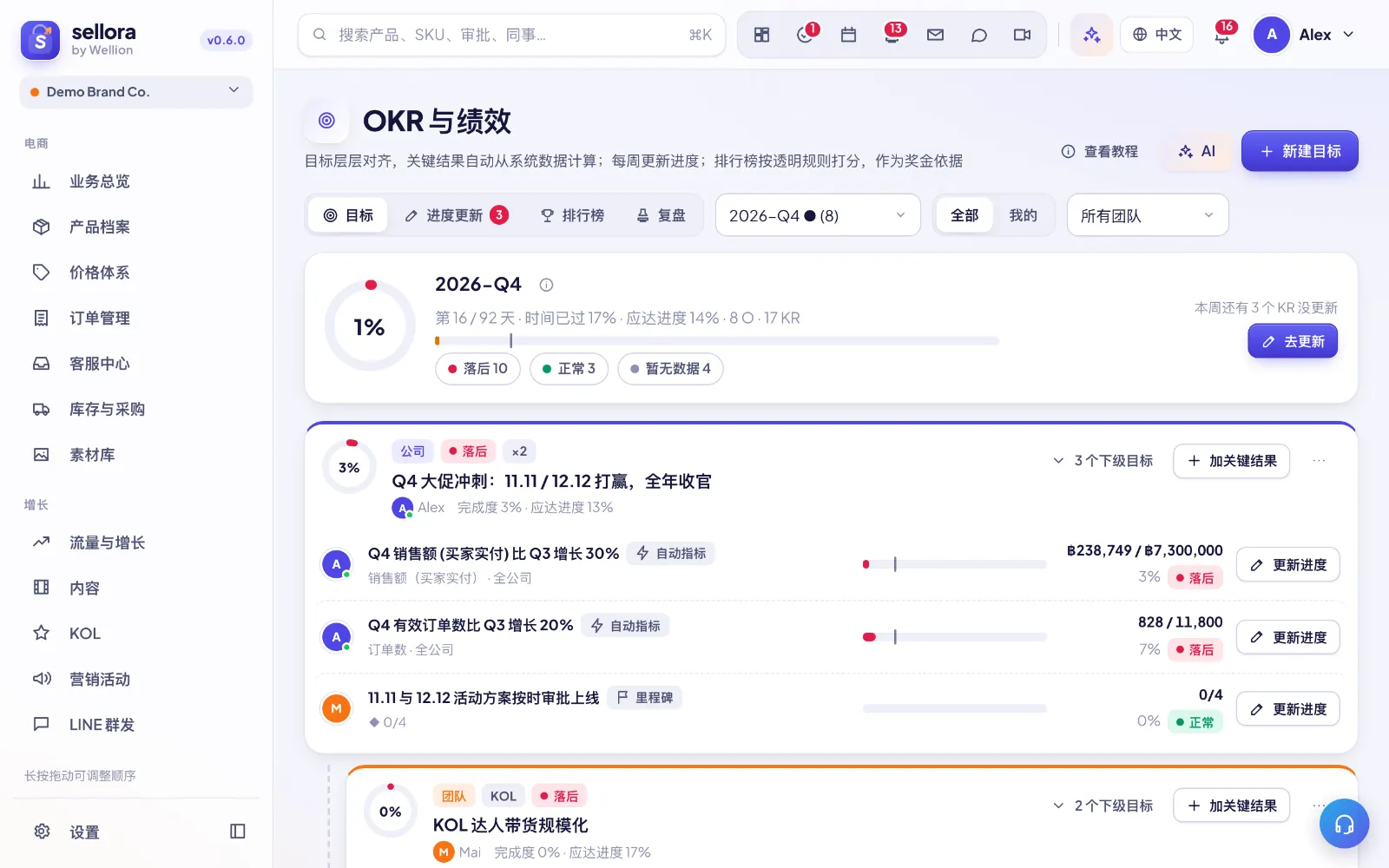1389x868 pixels.
Task: Open LINE 群发 in sidebar
Action: point(136,725)
